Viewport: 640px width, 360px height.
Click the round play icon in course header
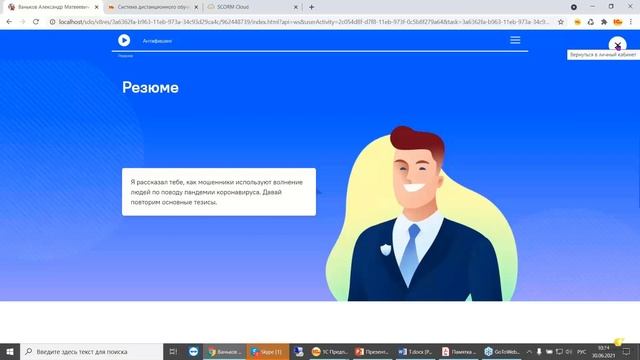pos(124,40)
